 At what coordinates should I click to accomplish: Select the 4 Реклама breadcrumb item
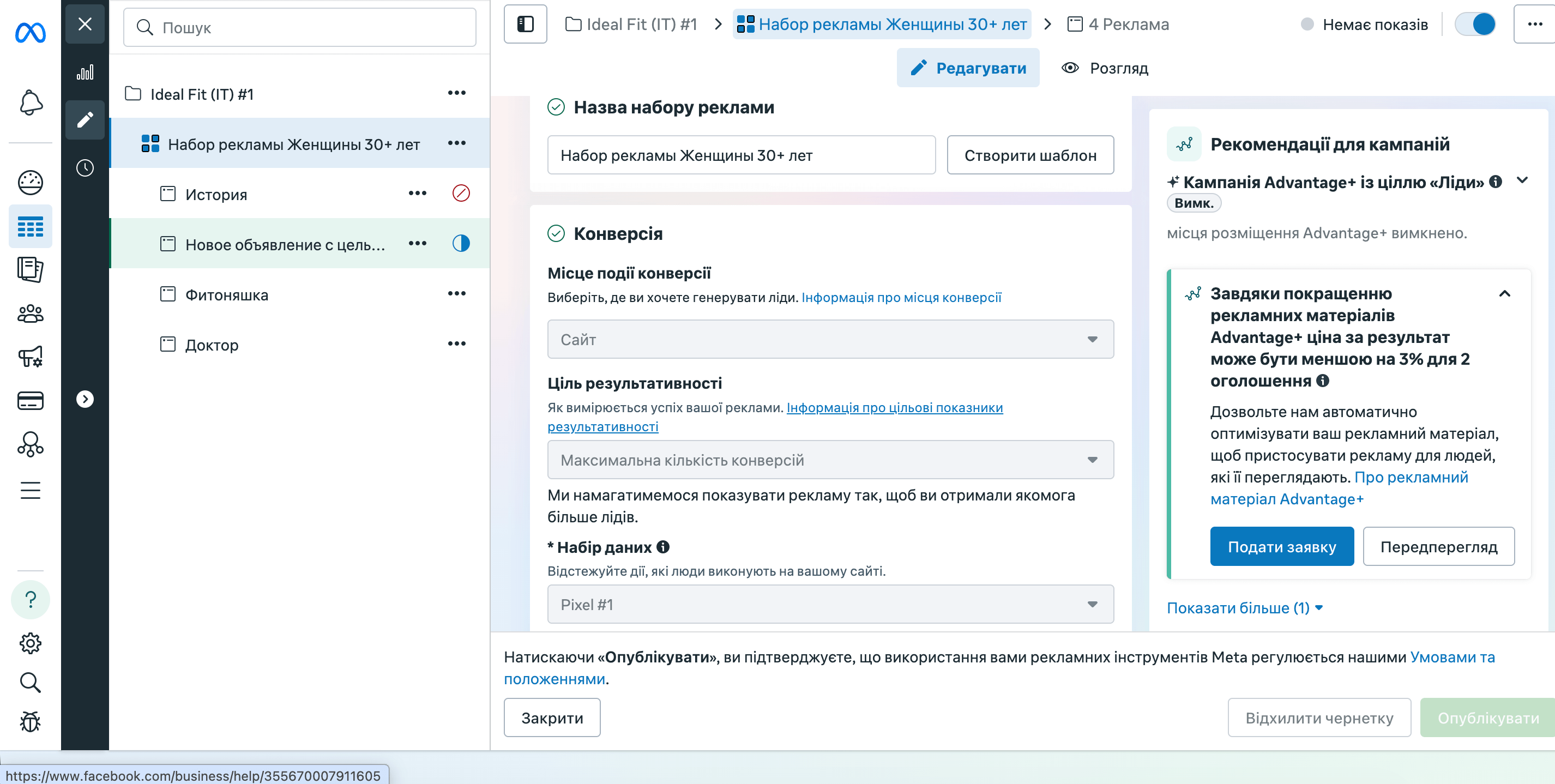tap(1118, 24)
